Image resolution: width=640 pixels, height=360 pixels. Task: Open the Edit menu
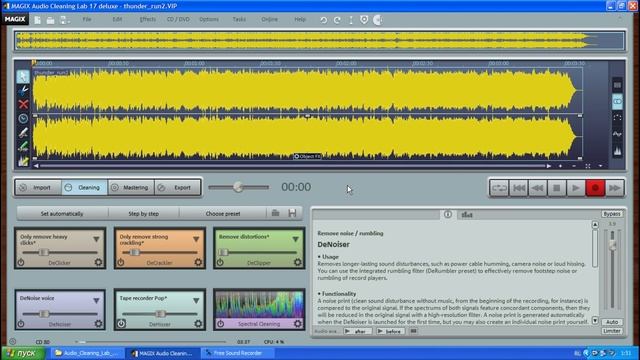(x=117, y=19)
